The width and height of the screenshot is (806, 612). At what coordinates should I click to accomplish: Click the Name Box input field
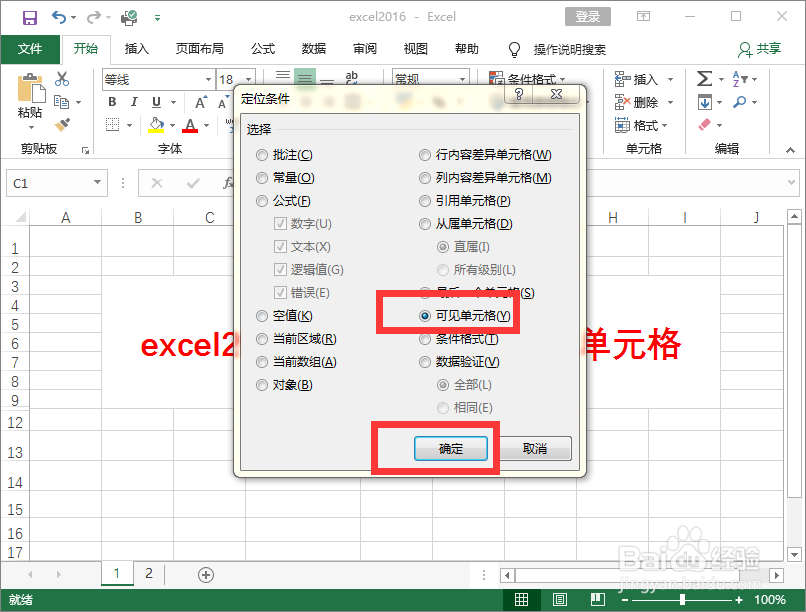coord(49,183)
